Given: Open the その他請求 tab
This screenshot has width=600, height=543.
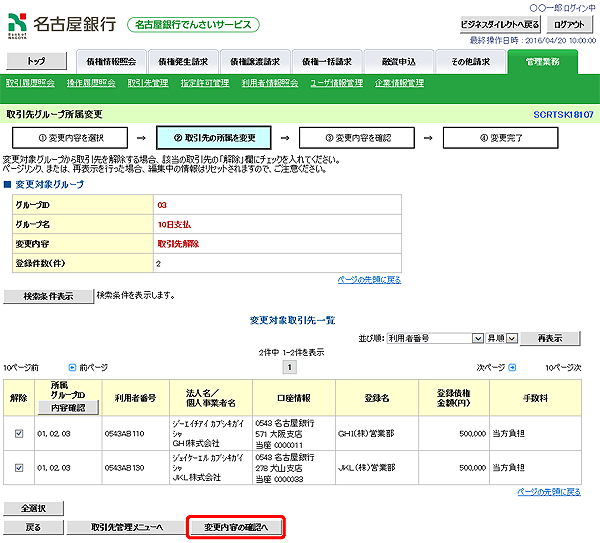Looking at the screenshot, I should [471, 62].
